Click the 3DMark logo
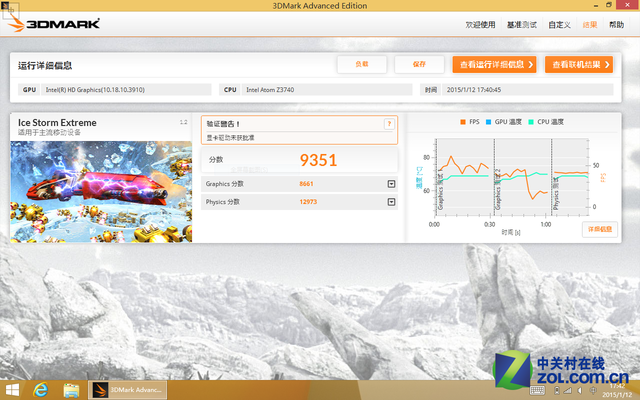This screenshot has height=400, width=640. click(54, 24)
